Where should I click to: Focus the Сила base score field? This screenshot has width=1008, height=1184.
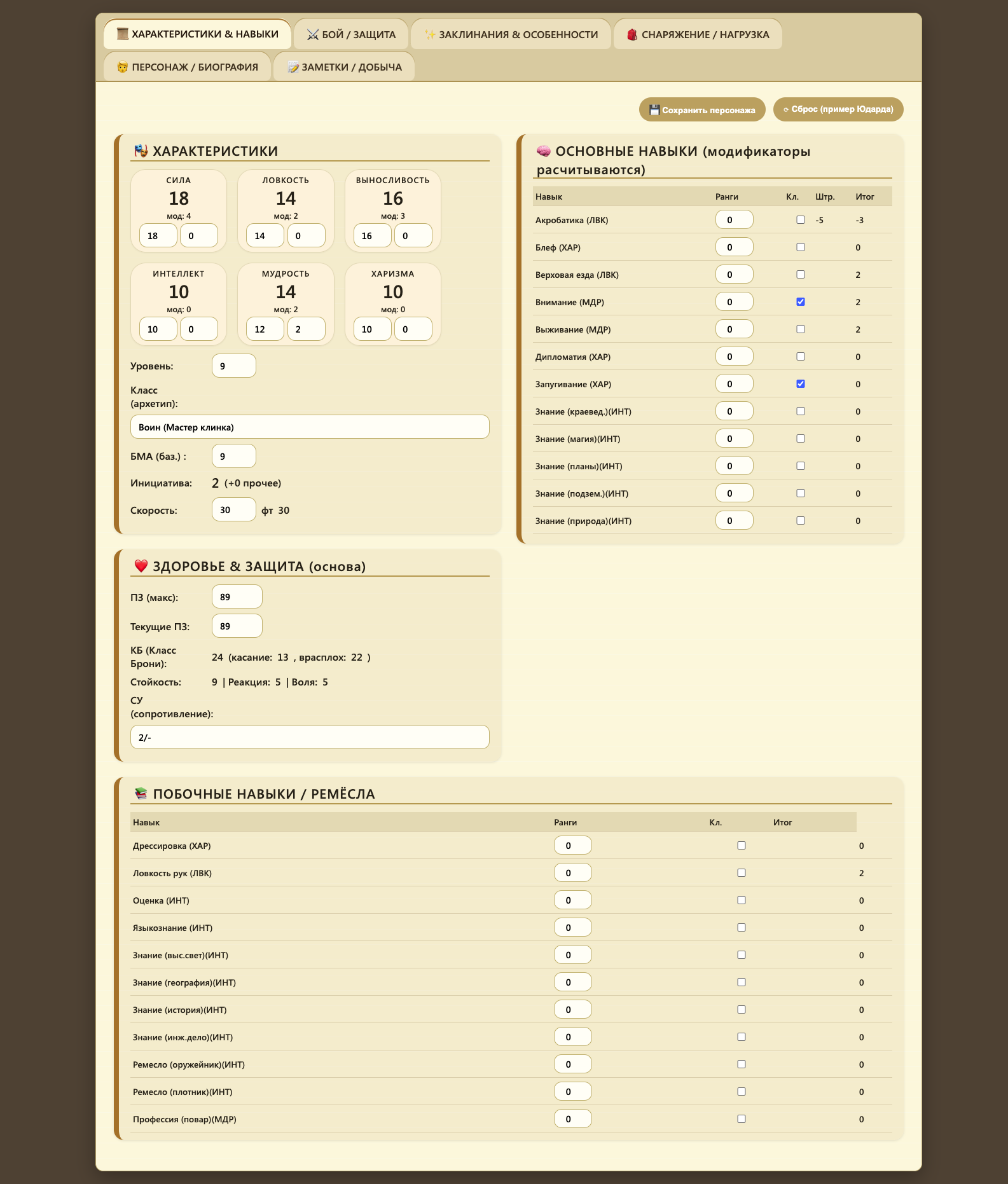click(158, 235)
